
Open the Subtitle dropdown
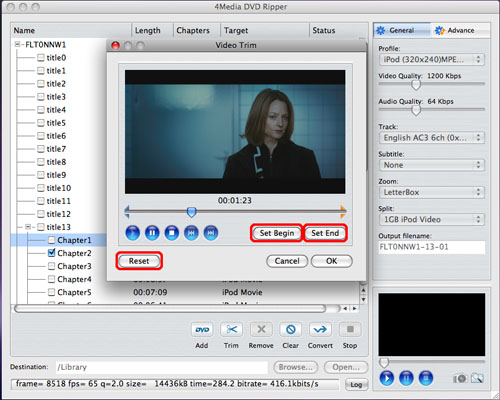(x=432, y=165)
